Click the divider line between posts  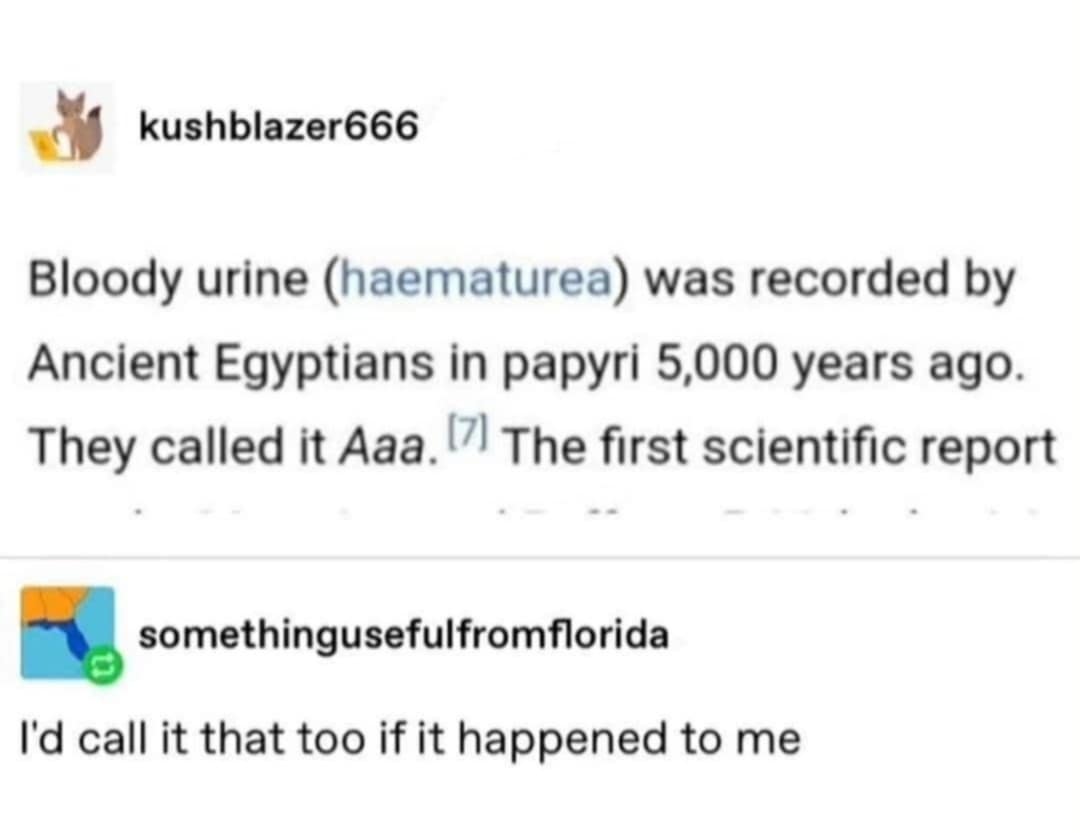(x=540, y=556)
